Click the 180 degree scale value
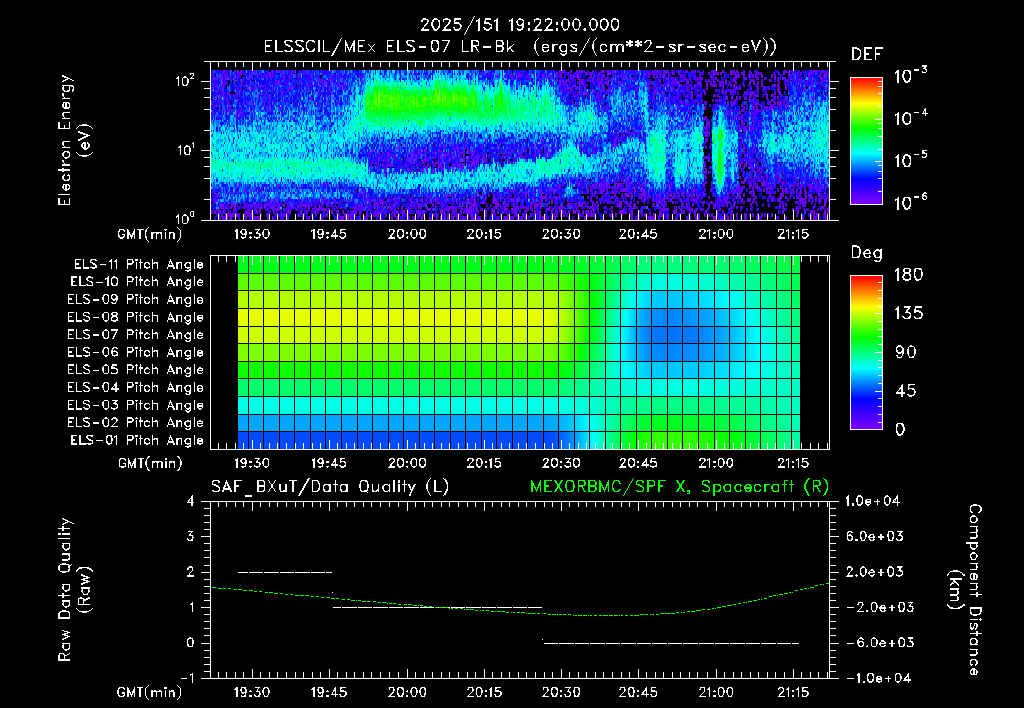 tap(908, 275)
